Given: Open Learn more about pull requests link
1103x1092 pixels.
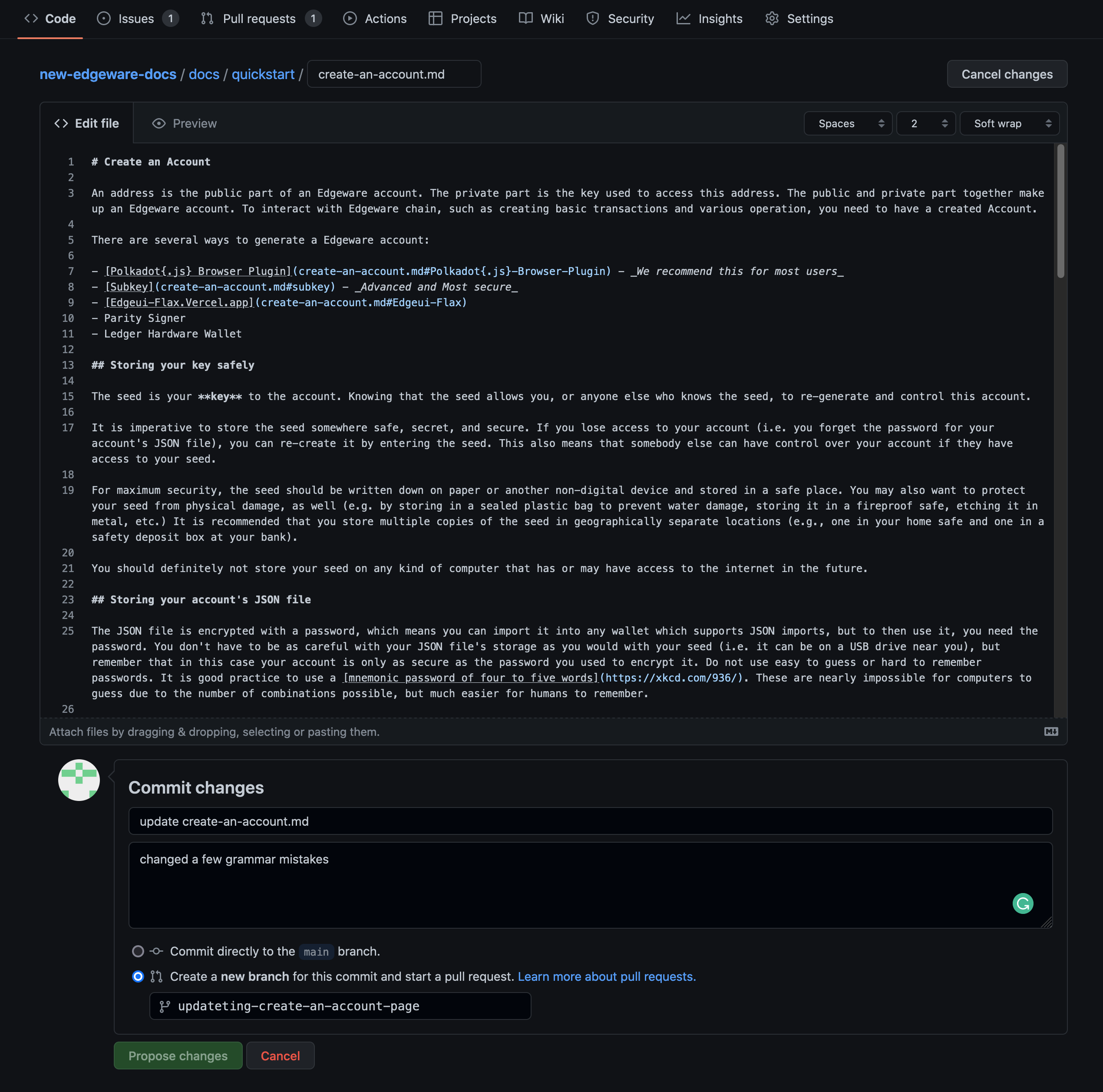Looking at the screenshot, I should (606, 976).
